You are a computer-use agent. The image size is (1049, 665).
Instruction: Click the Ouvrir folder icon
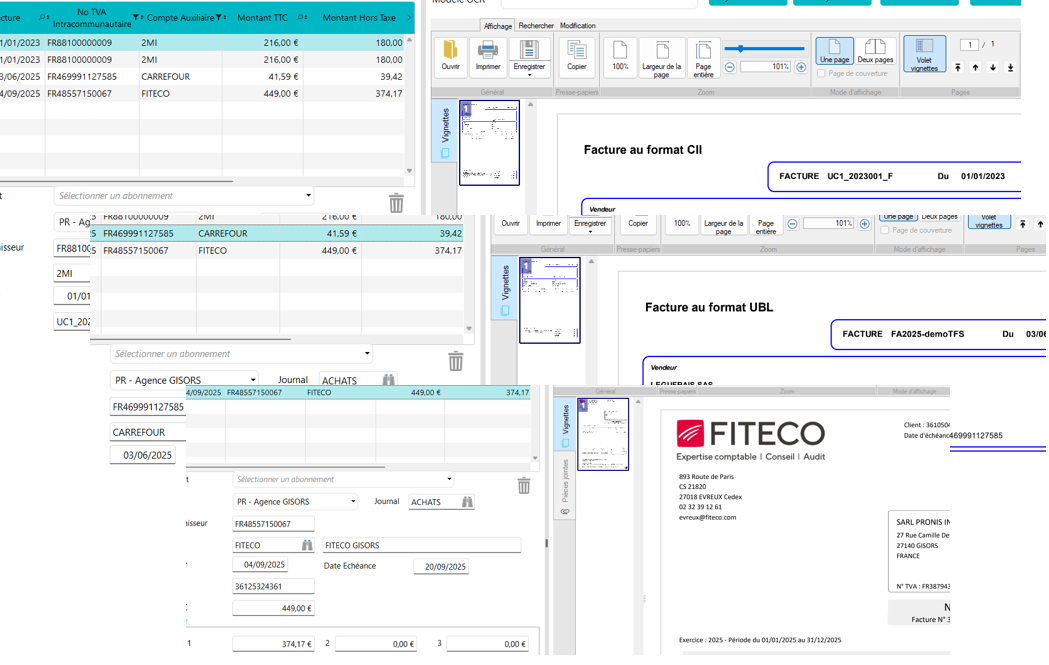click(x=451, y=55)
